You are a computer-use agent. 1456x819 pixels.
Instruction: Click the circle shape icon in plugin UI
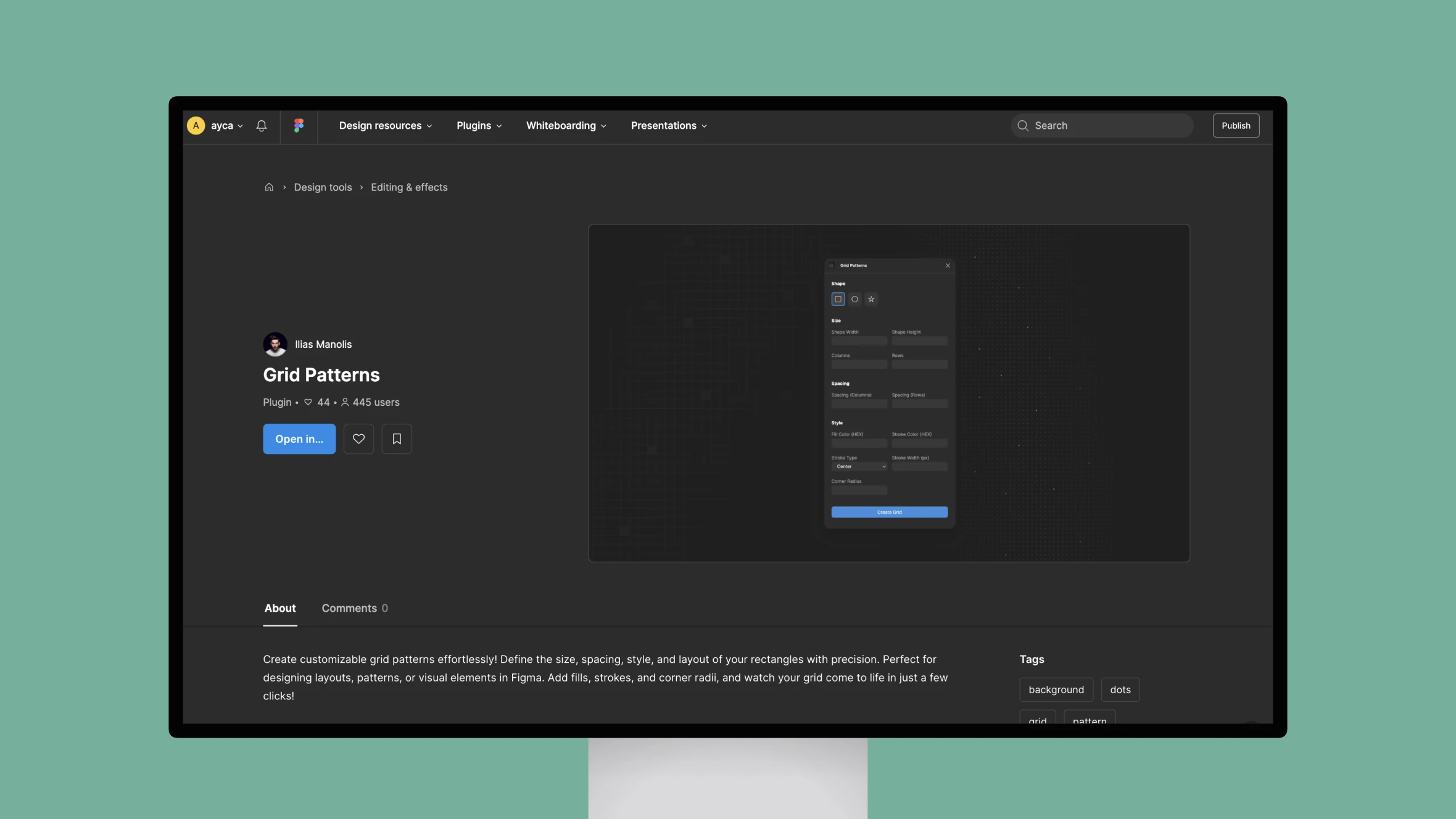[x=855, y=299]
